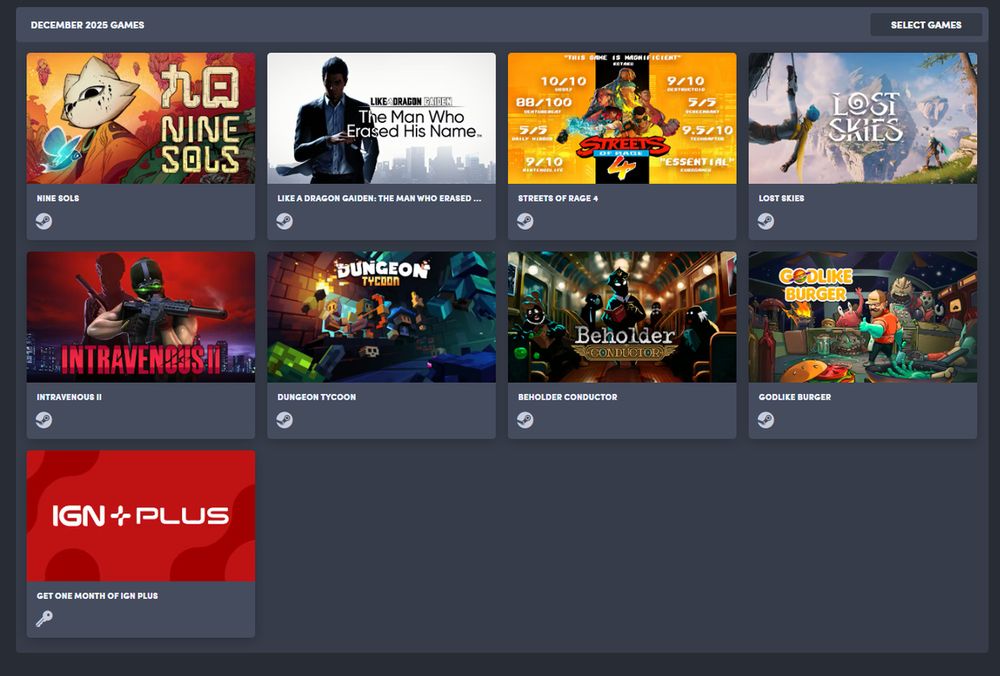Image resolution: width=1000 pixels, height=676 pixels.
Task: Click the 'GET ONE MONTH OF IGN PLUS' text
Action: tap(98, 596)
